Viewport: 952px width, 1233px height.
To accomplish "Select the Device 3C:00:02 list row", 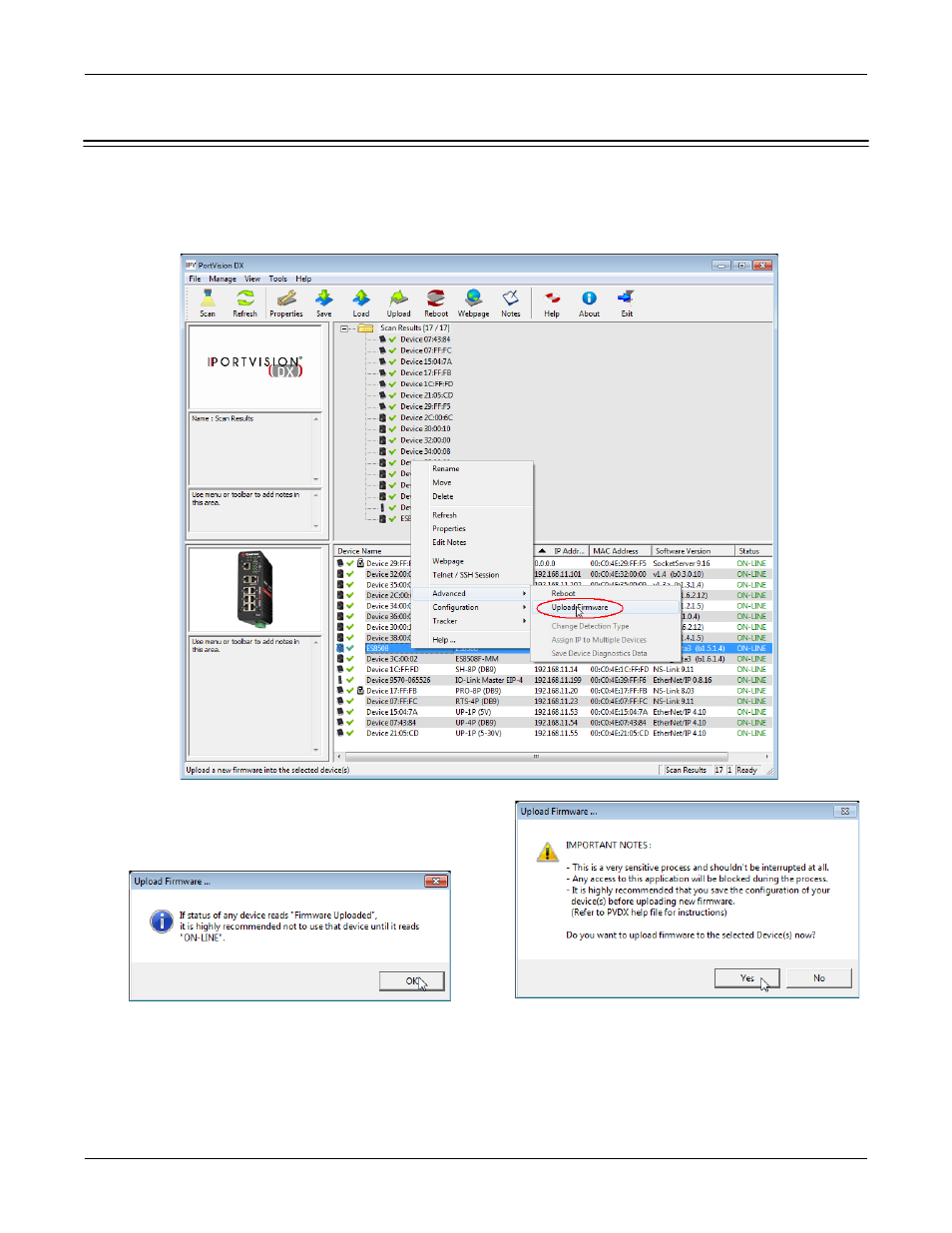I will click(552, 659).
